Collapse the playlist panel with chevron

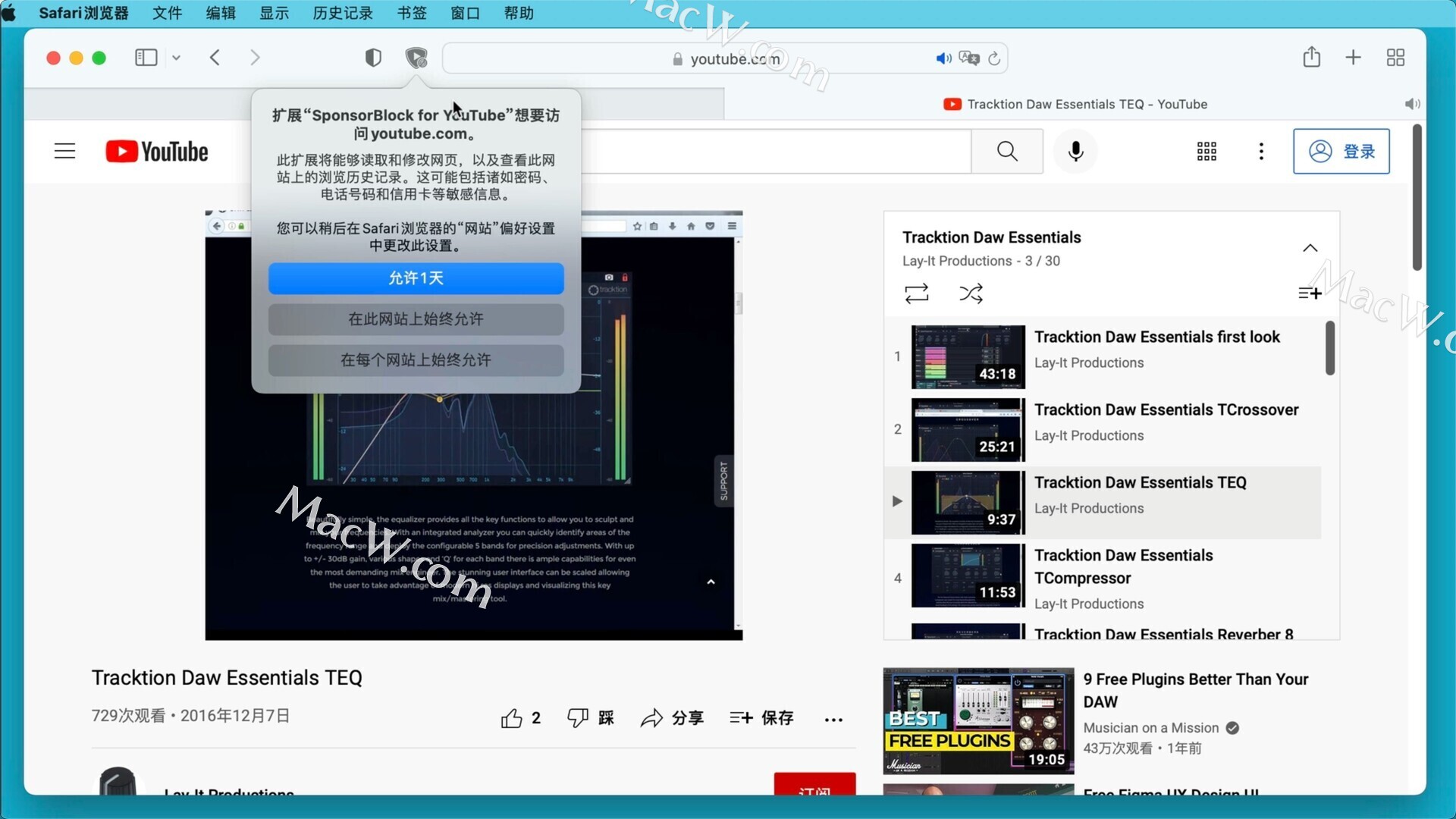point(1310,248)
